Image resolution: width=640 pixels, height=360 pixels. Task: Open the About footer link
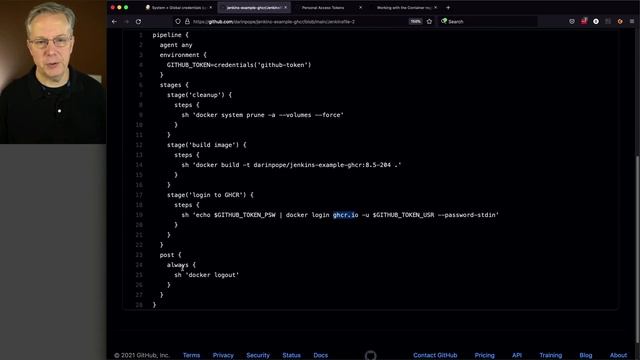pyautogui.click(x=618, y=356)
